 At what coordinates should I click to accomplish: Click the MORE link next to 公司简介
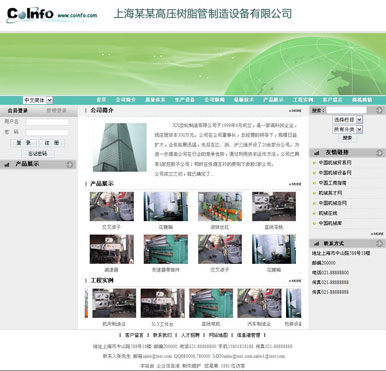click(295, 111)
